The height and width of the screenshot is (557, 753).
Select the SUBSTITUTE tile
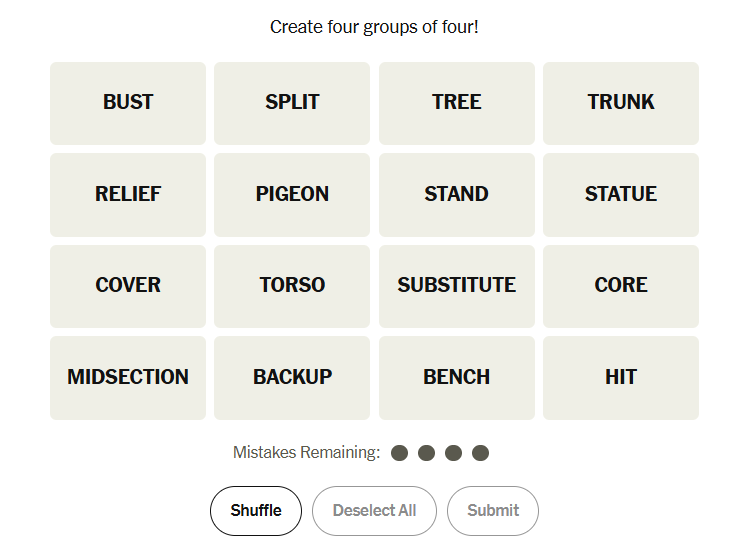[457, 286]
